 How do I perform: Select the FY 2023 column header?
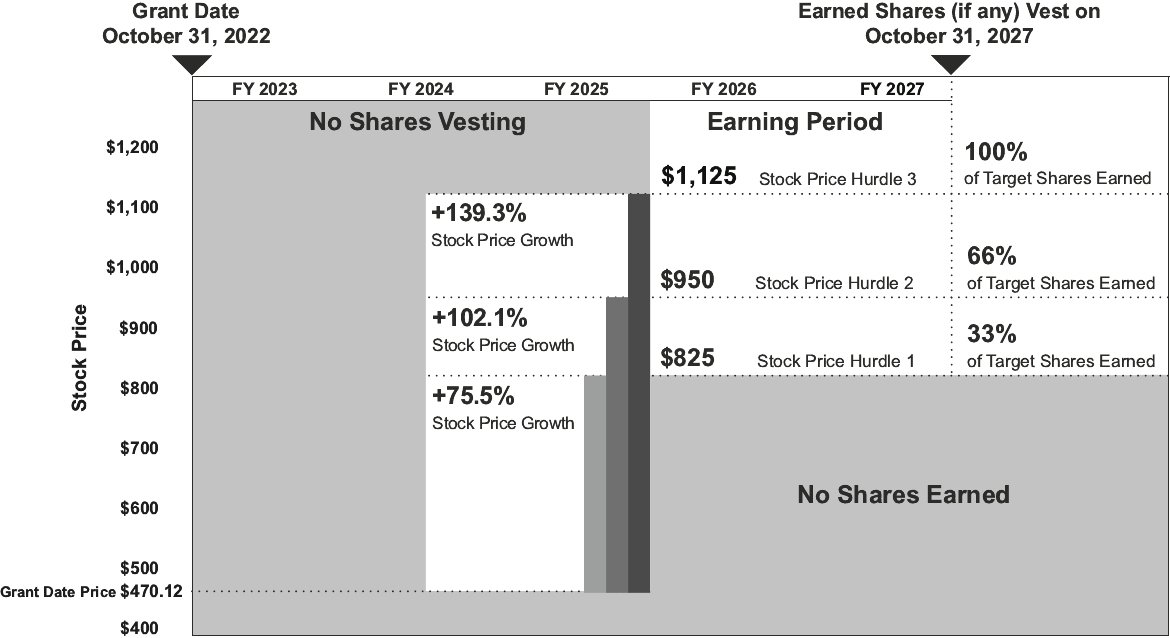click(264, 89)
